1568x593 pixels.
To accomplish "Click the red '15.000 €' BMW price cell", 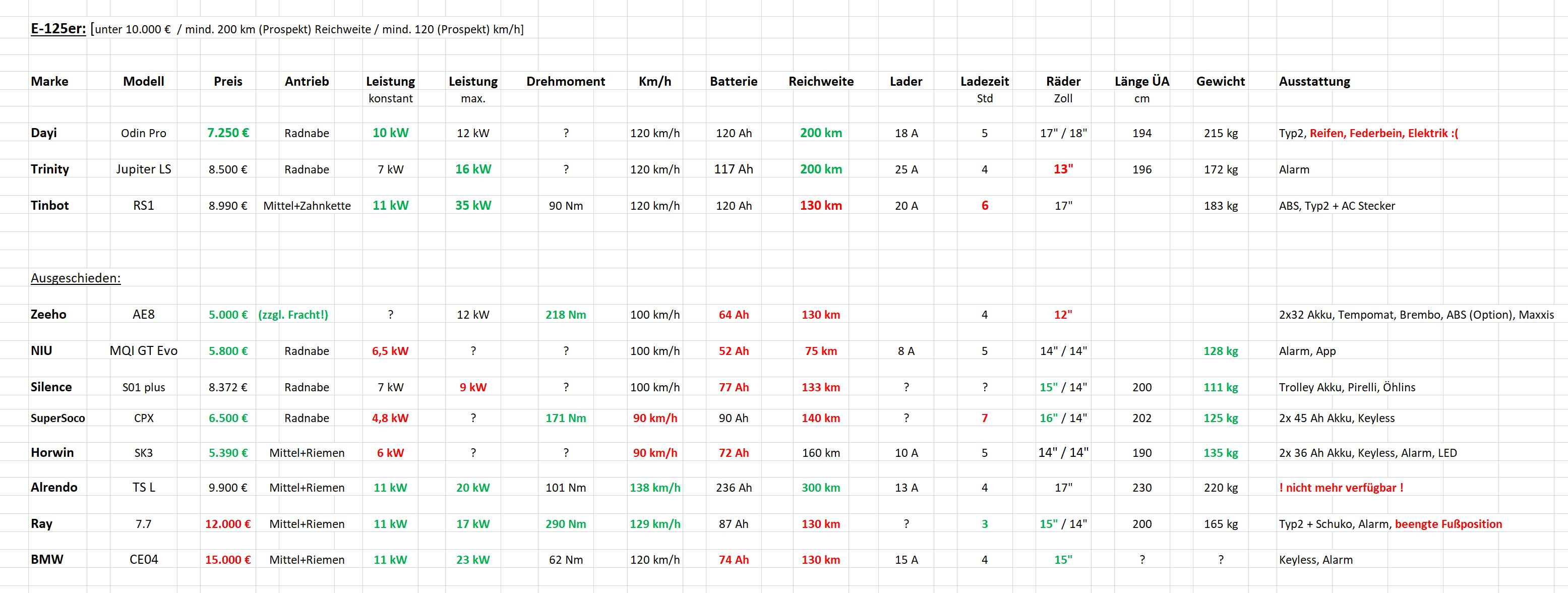I will [x=228, y=560].
